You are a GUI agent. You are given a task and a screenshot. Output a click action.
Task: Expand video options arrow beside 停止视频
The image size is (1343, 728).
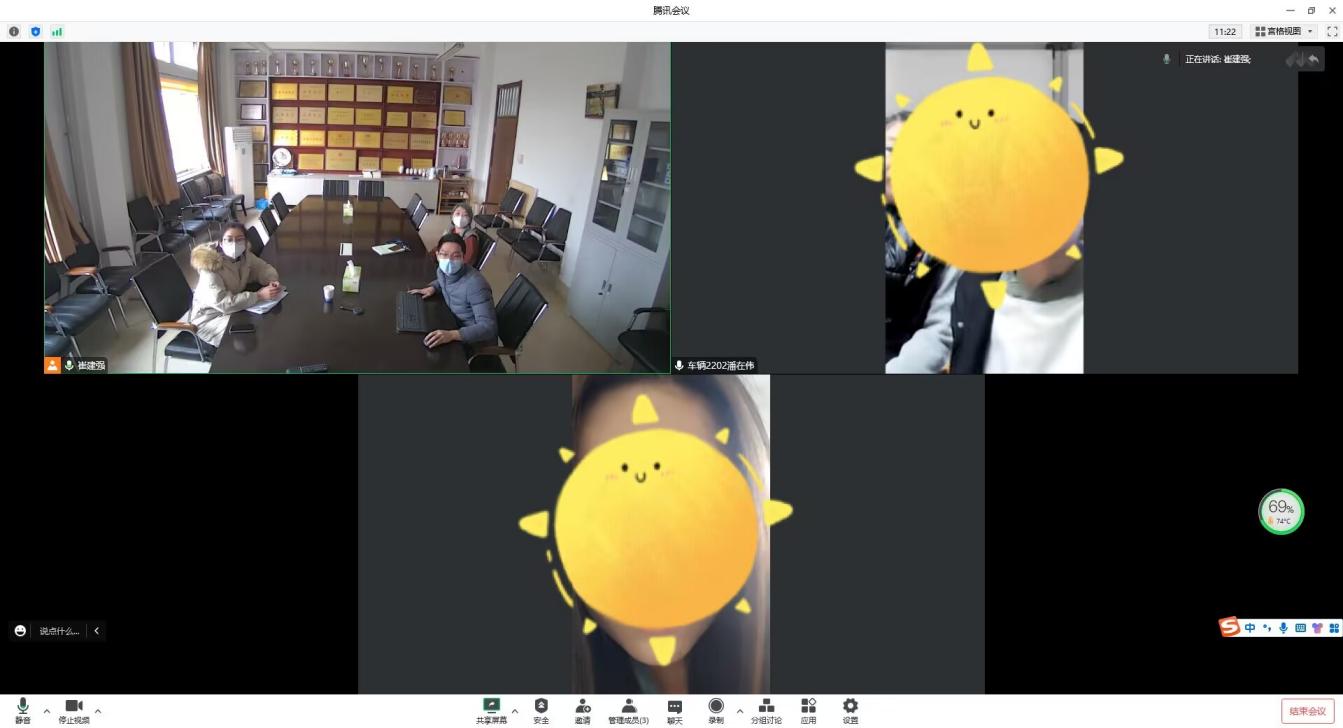click(97, 711)
